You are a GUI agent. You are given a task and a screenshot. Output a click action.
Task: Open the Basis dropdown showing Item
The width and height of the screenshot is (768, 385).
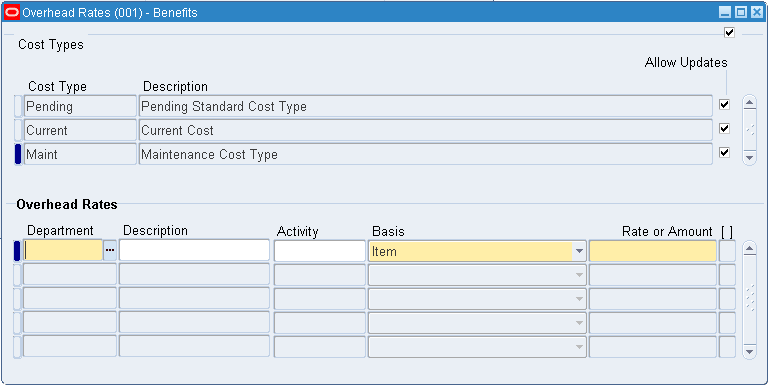click(579, 251)
